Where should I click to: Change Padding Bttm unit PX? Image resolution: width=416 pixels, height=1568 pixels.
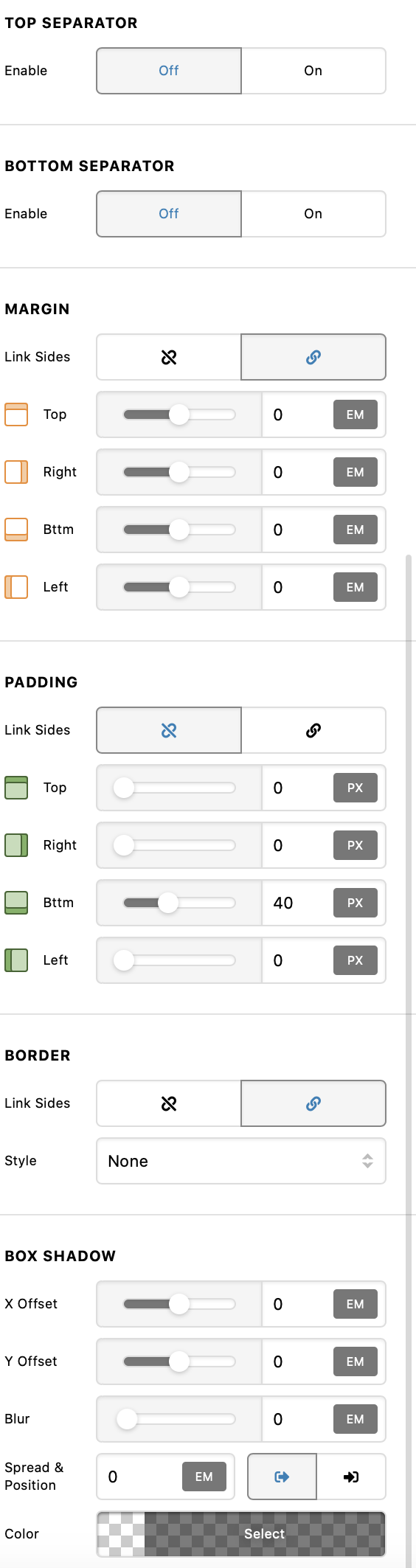pyautogui.click(x=356, y=903)
